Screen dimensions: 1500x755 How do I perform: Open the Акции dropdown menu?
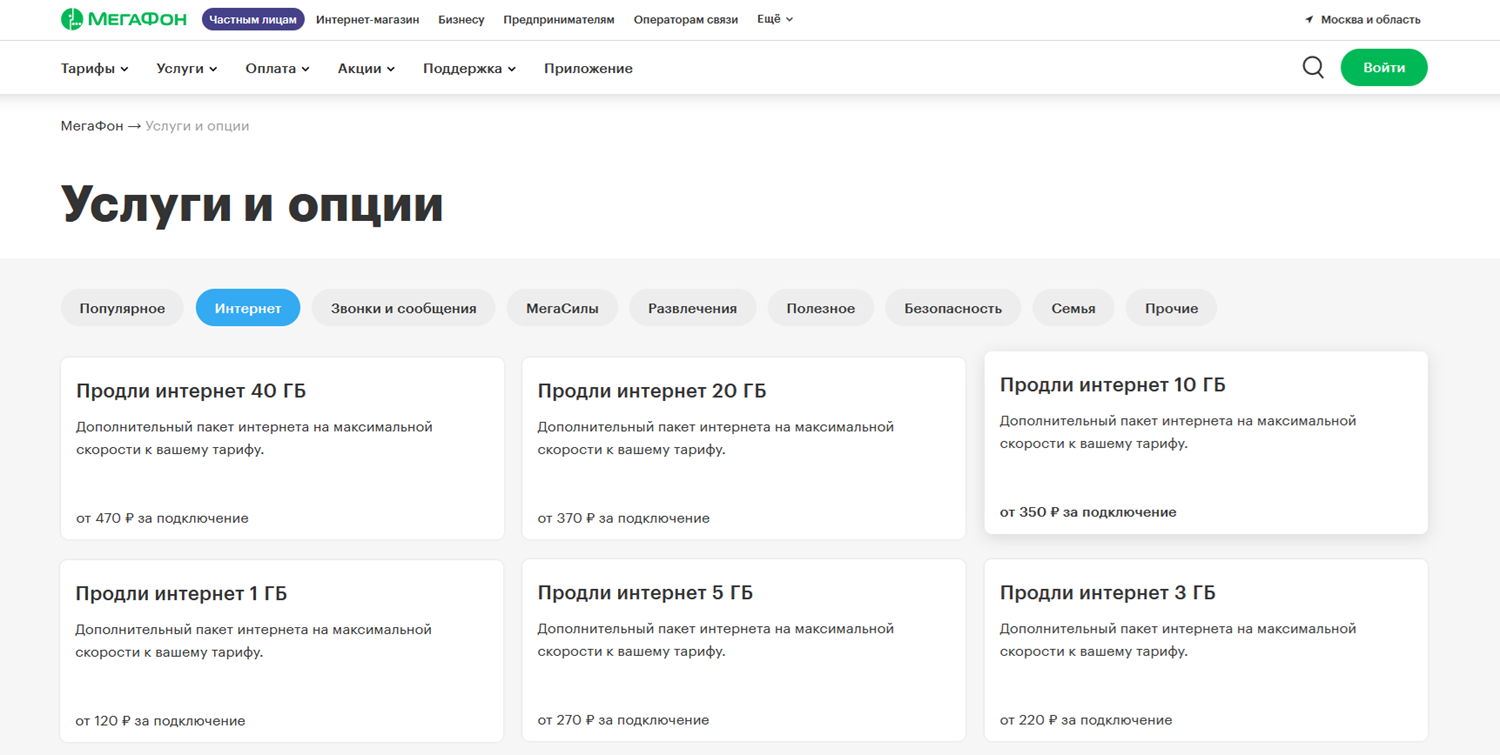(366, 68)
